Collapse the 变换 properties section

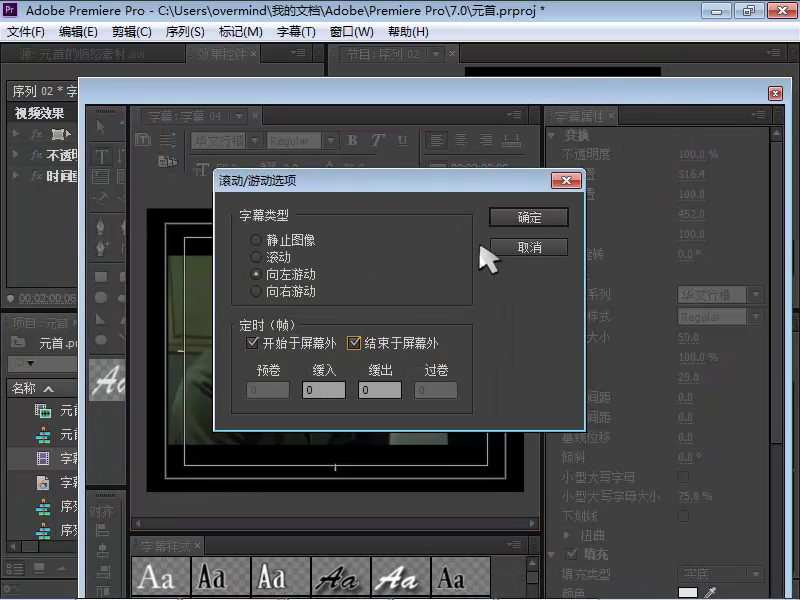pyautogui.click(x=552, y=136)
